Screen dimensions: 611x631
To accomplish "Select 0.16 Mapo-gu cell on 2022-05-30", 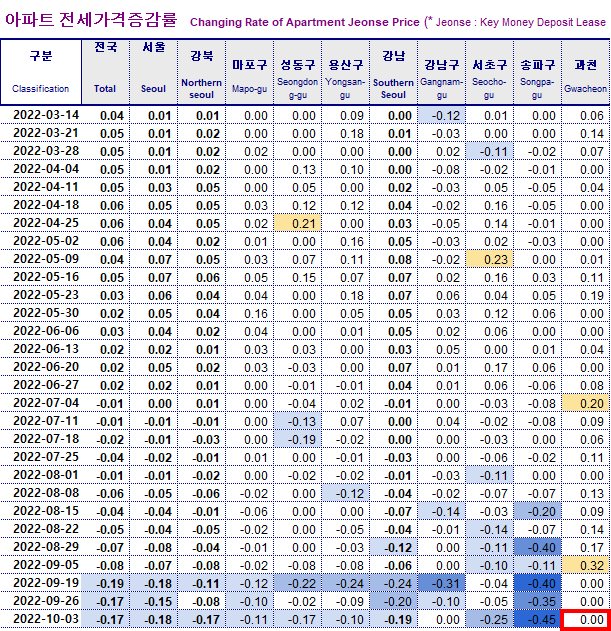I will pos(249,313).
